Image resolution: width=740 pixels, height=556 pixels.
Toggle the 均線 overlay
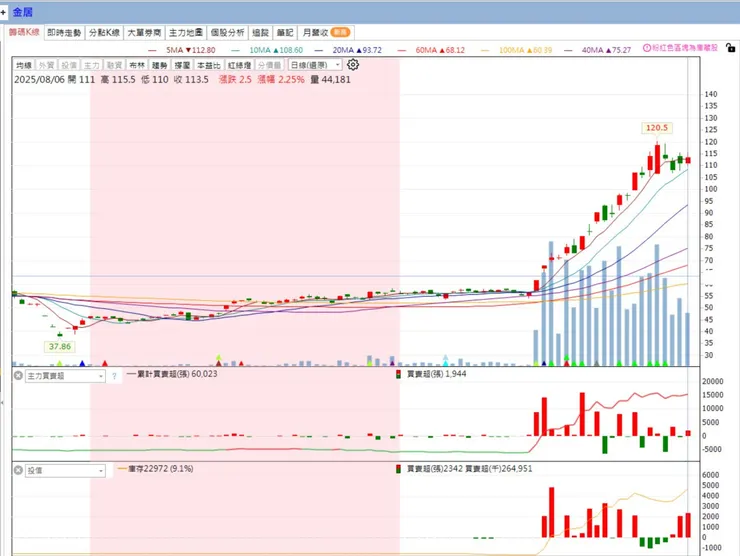point(24,65)
